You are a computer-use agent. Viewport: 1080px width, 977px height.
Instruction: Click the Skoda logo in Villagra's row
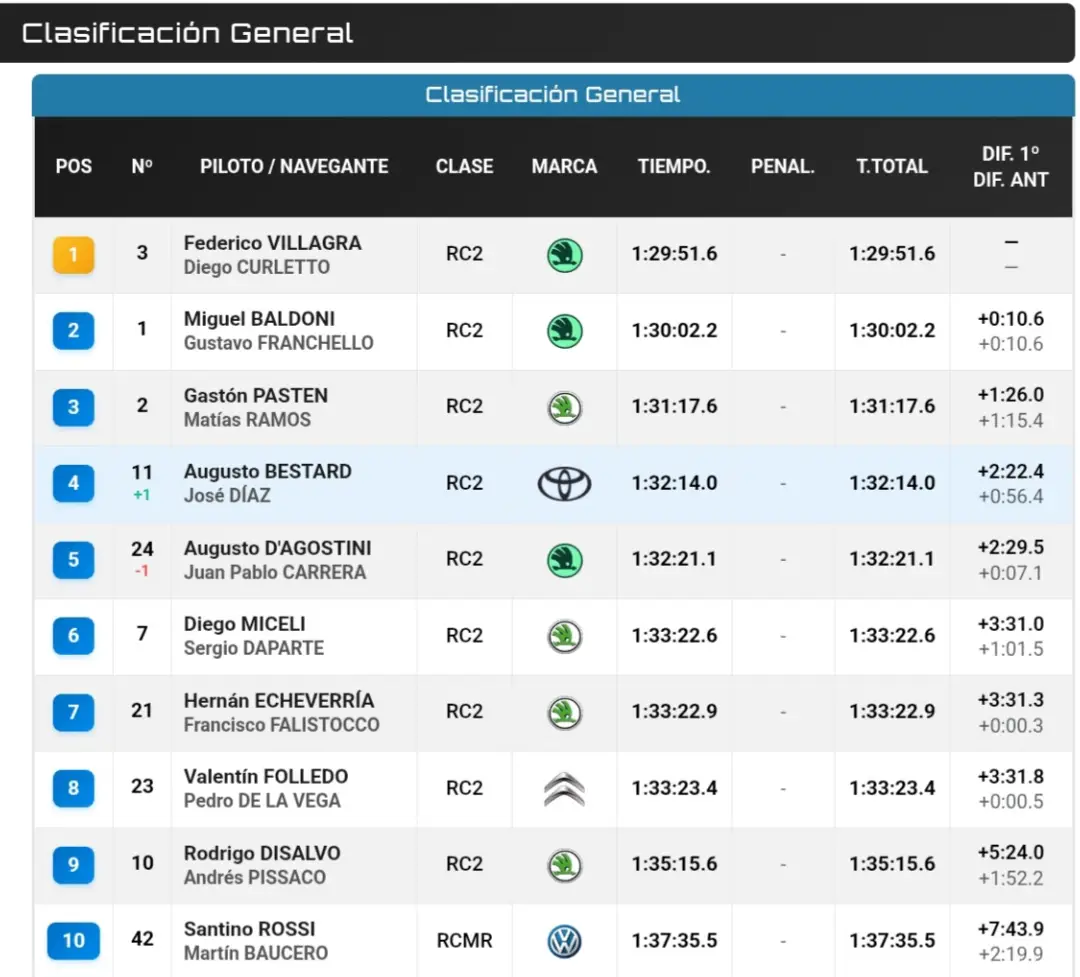click(x=564, y=255)
